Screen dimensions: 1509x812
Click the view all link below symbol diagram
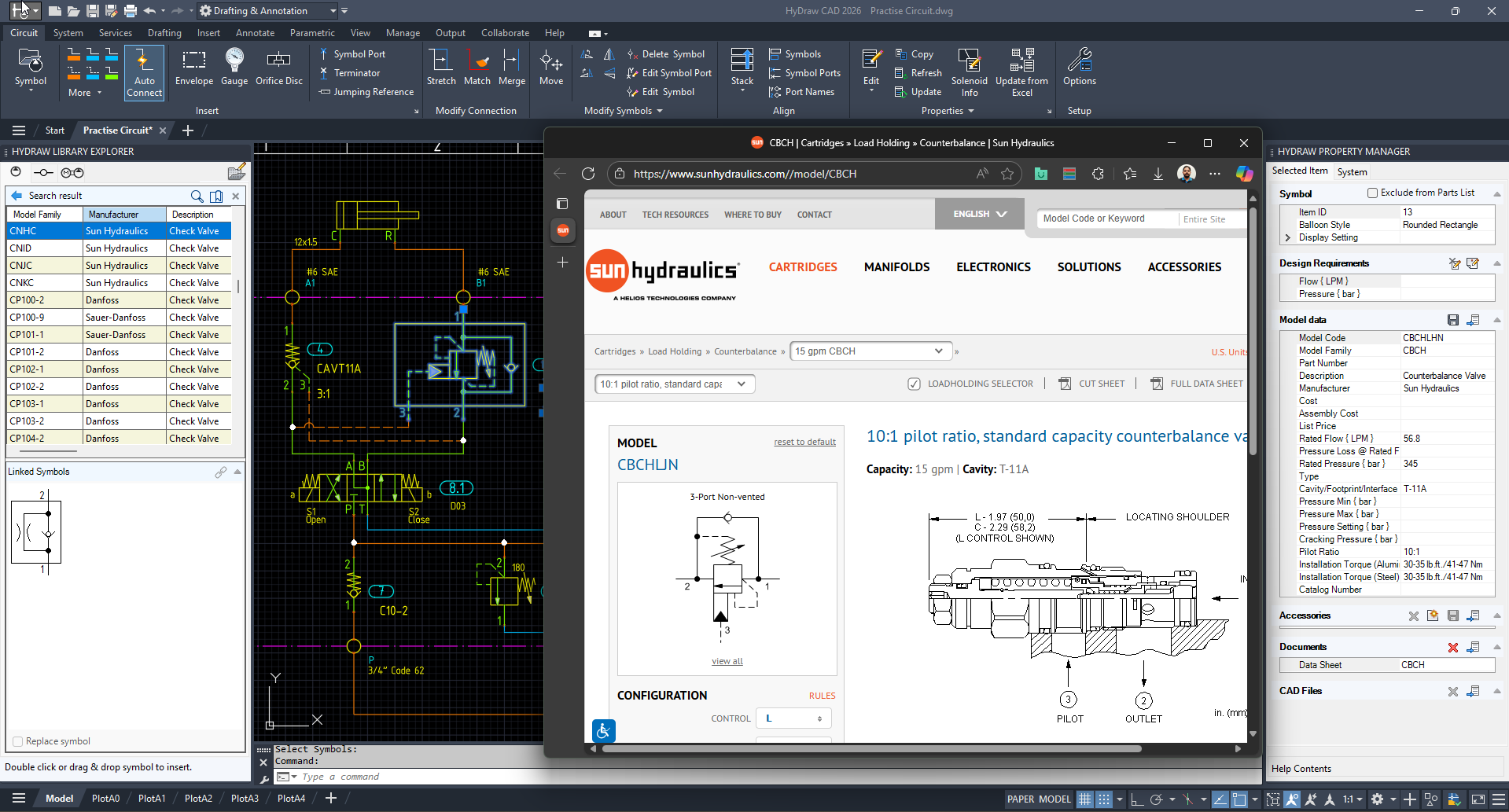[x=727, y=660]
